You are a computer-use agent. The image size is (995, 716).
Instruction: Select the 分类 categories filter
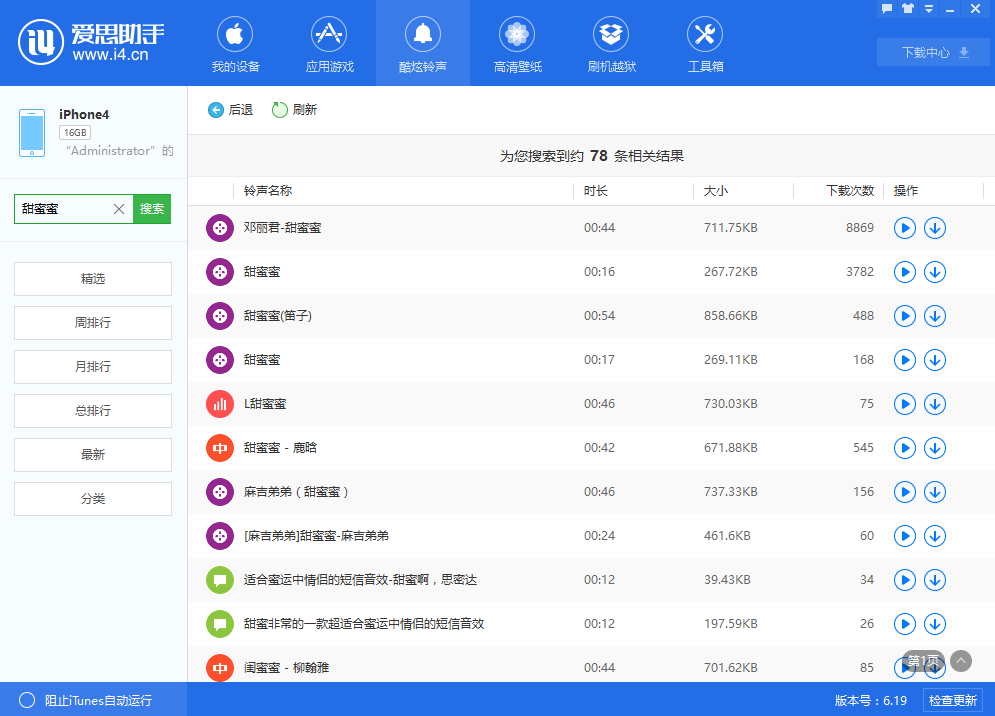click(93, 499)
